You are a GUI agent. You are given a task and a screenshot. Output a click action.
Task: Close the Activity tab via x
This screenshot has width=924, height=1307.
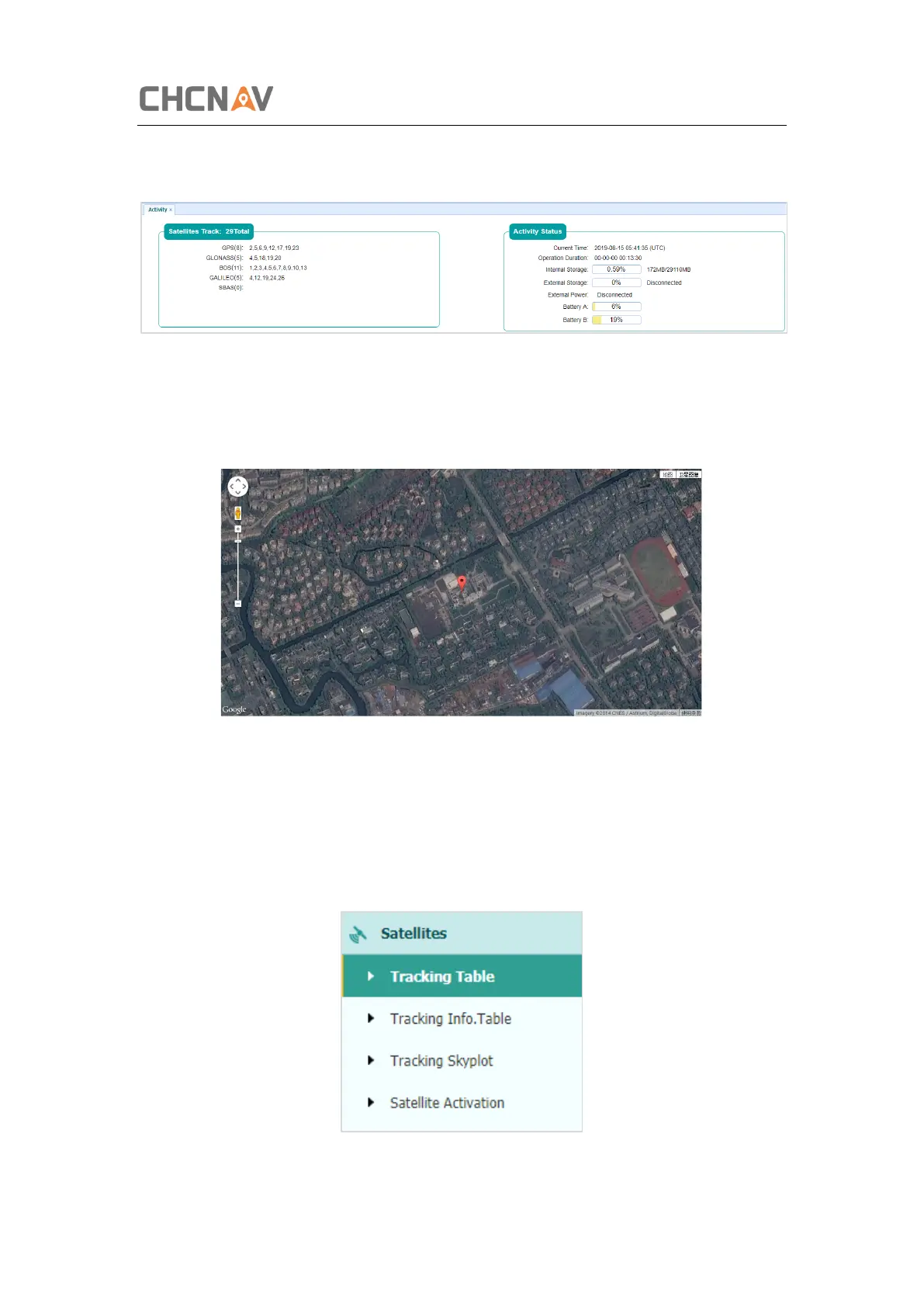[x=171, y=210]
